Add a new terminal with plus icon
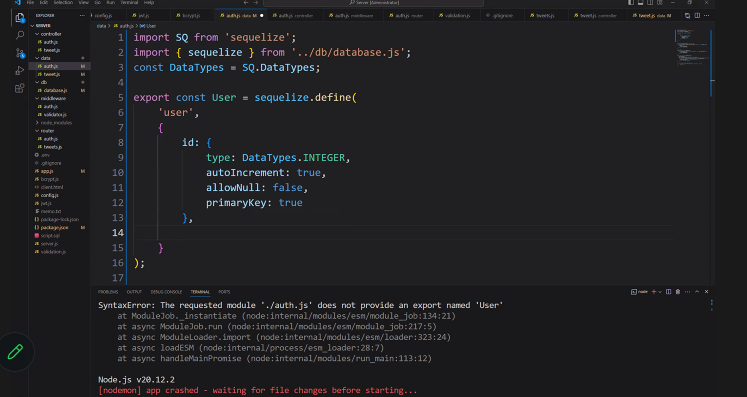The height and width of the screenshot is (397, 747). pos(654,292)
